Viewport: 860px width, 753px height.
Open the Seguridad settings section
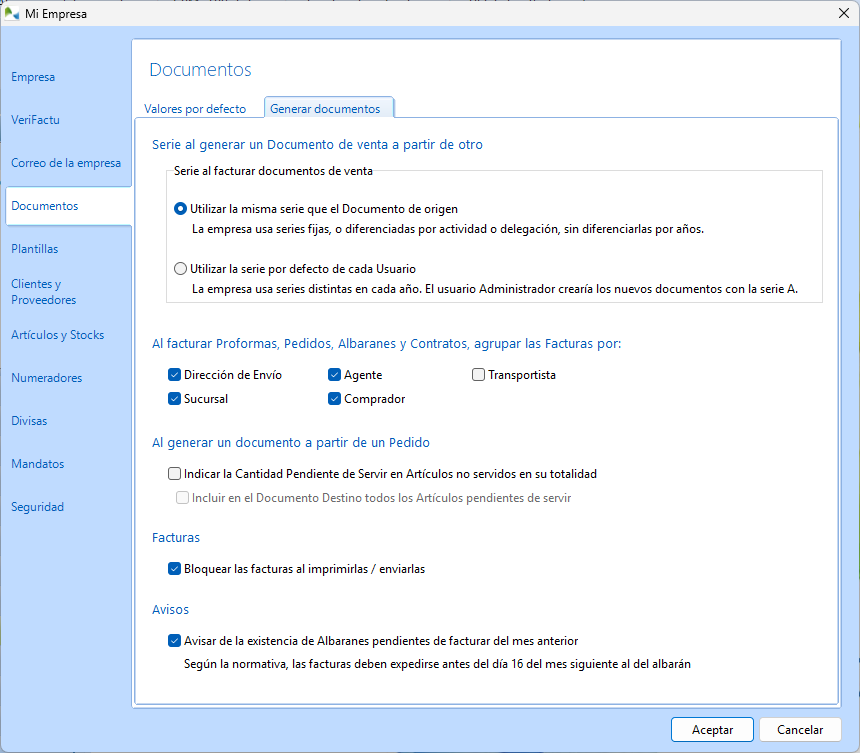[x=37, y=506]
